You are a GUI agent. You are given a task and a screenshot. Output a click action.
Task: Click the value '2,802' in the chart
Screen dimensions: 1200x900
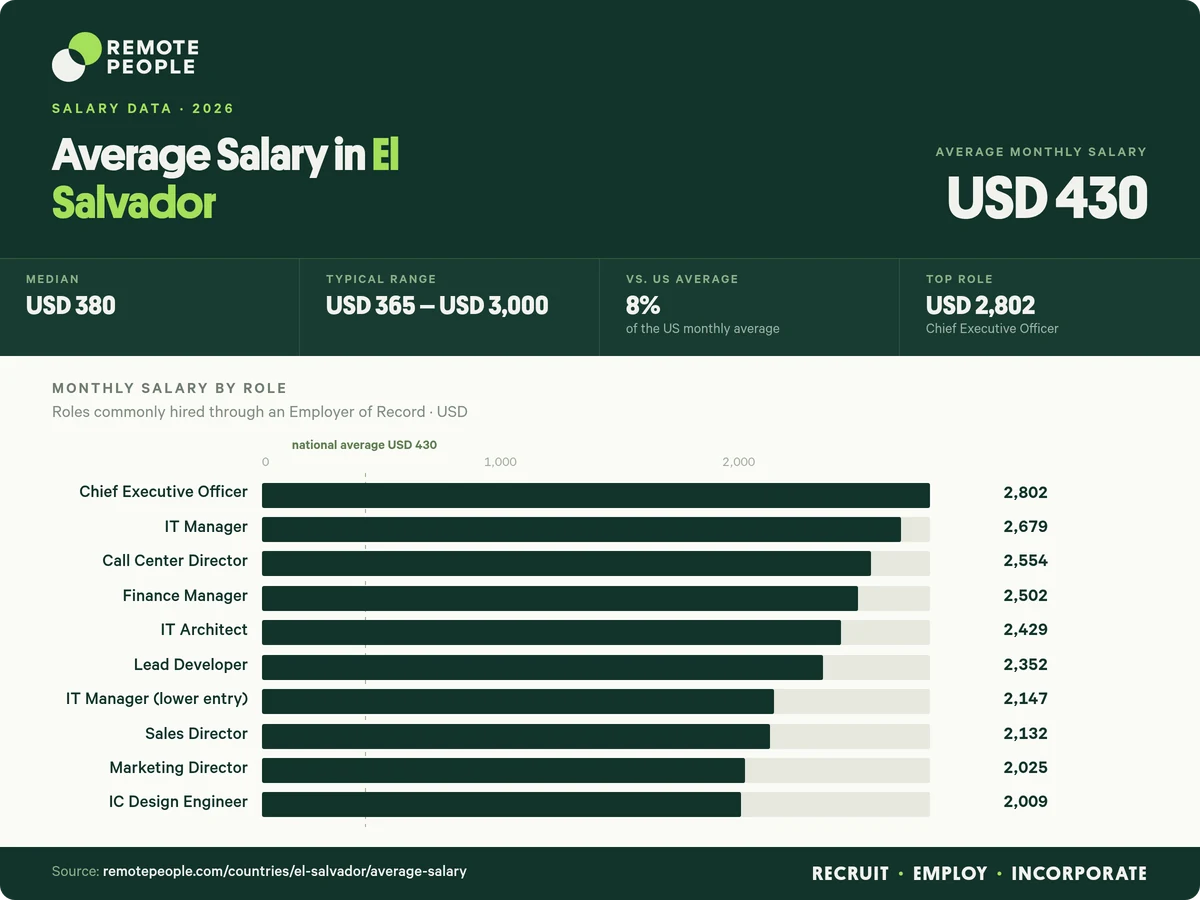click(1026, 492)
